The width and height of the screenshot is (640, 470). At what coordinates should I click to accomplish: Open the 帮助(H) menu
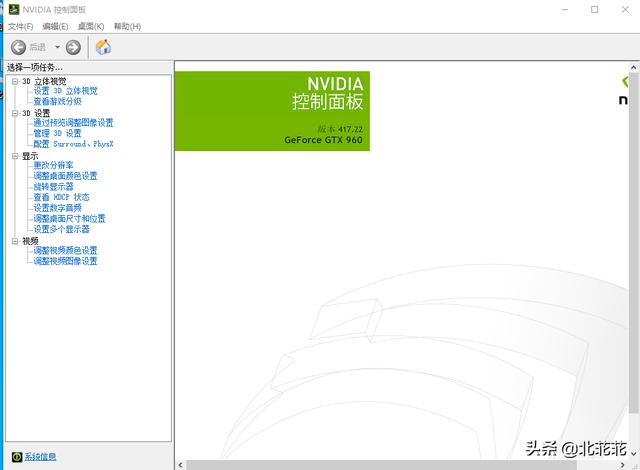pos(127,27)
